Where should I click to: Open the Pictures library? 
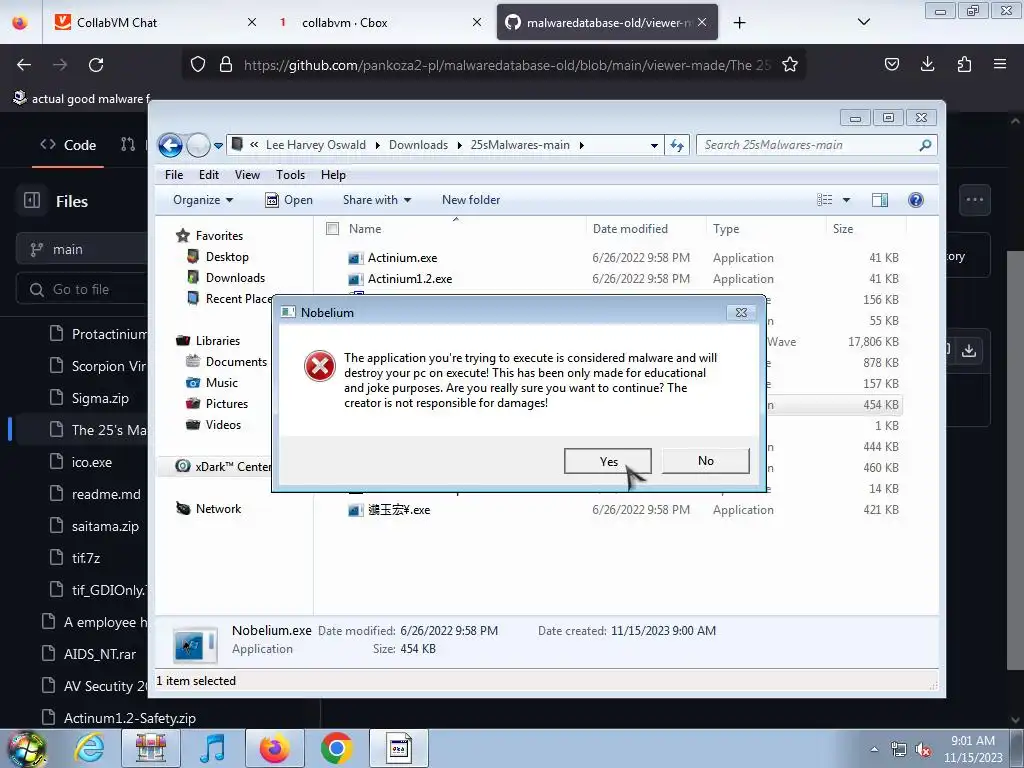227,404
